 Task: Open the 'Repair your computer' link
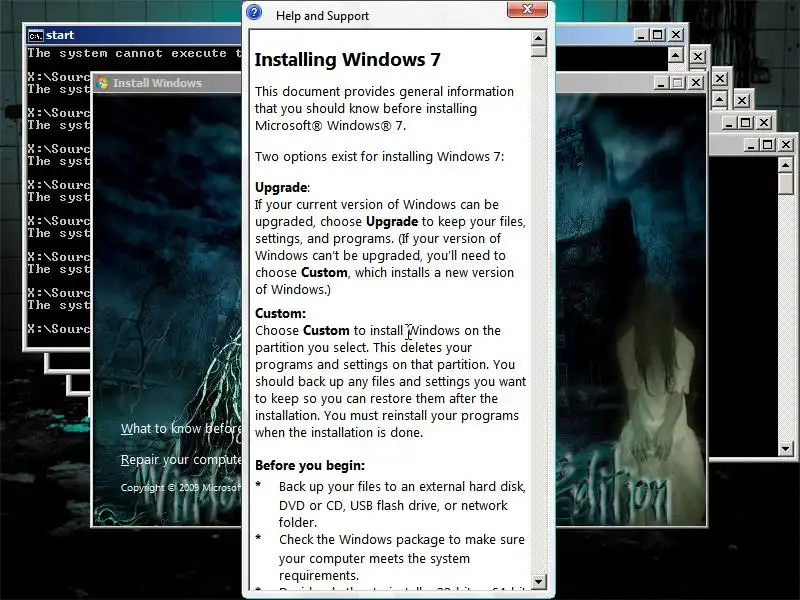point(181,460)
